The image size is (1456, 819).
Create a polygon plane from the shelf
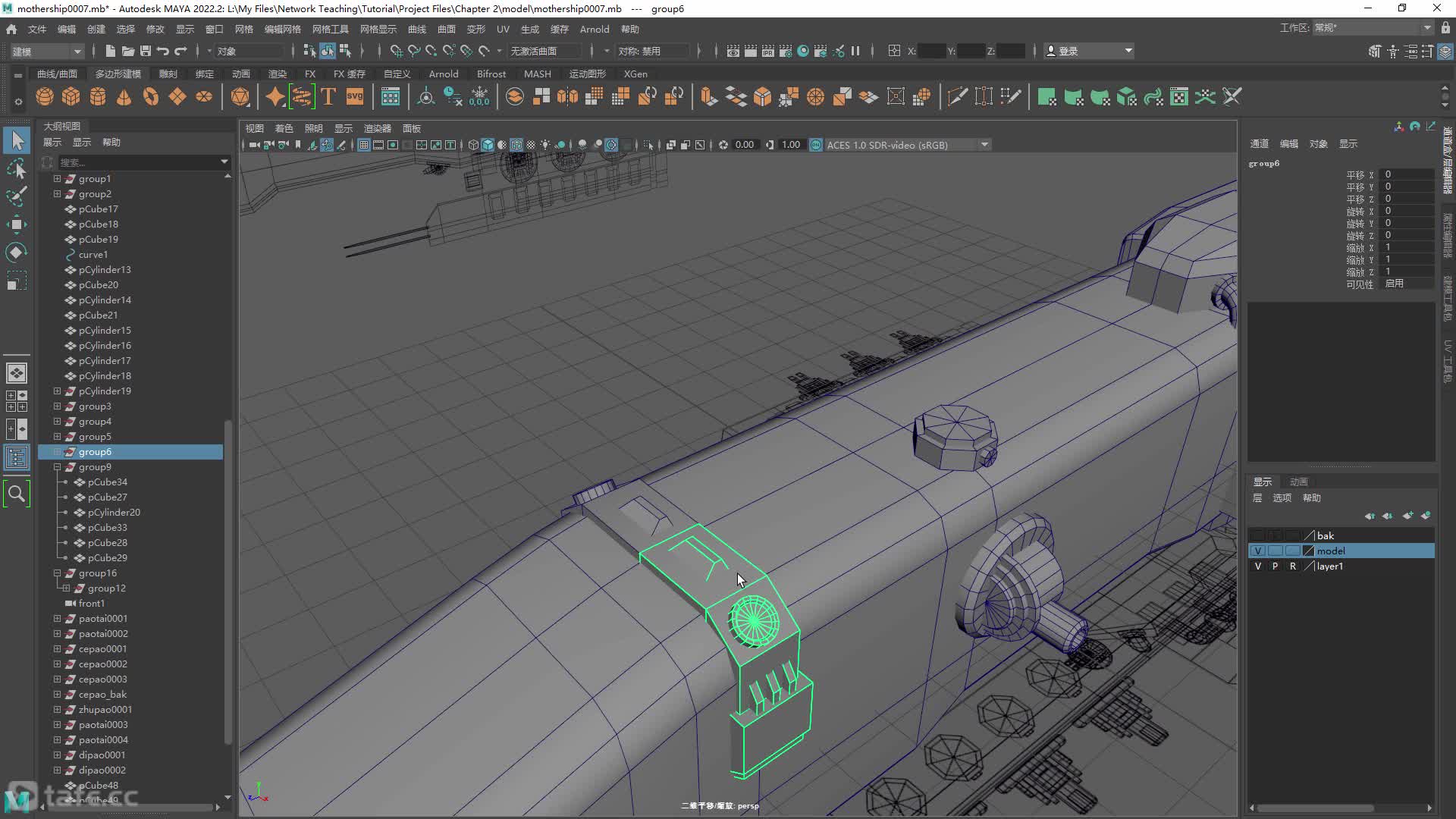tap(177, 96)
